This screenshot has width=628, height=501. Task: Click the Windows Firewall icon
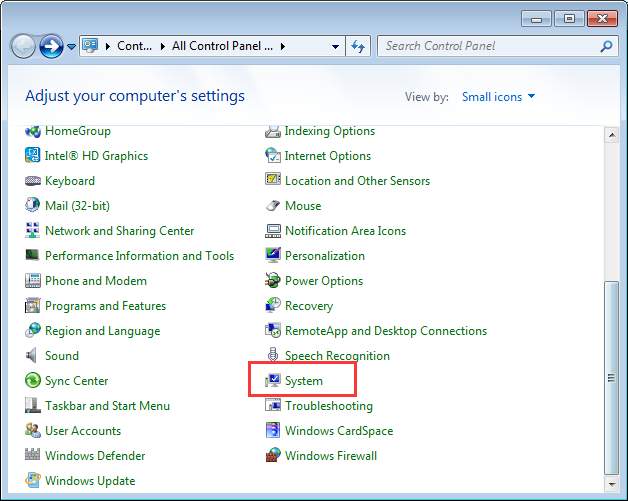(273, 455)
